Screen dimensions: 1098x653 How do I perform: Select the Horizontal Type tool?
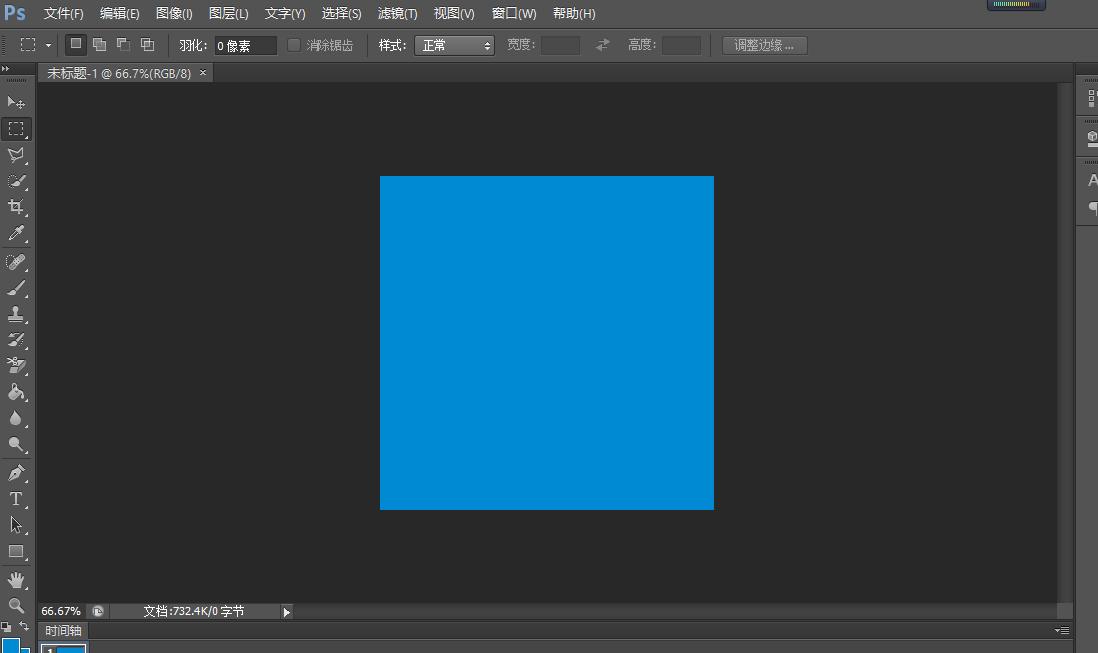(15, 499)
